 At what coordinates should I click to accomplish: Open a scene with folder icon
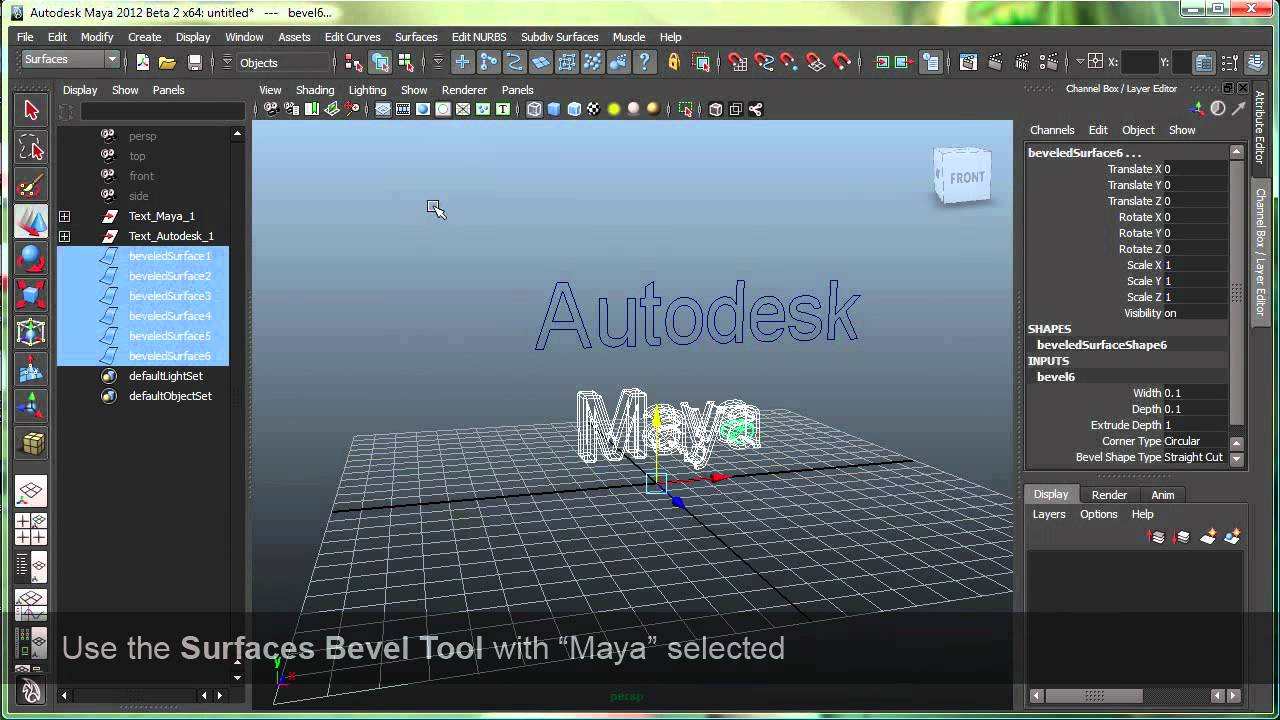coord(167,62)
